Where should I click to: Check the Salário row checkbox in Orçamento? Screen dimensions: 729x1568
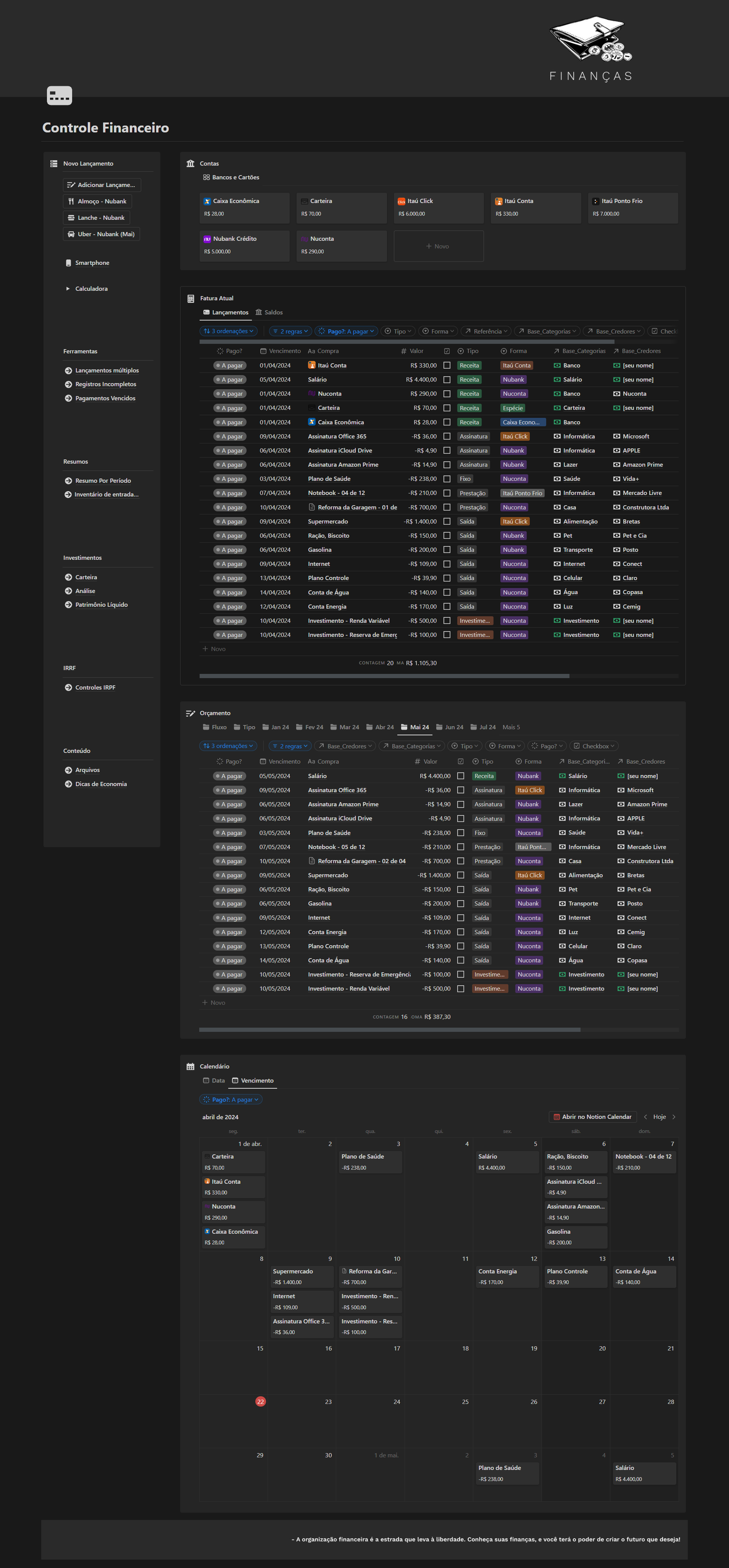(x=460, y=776)
